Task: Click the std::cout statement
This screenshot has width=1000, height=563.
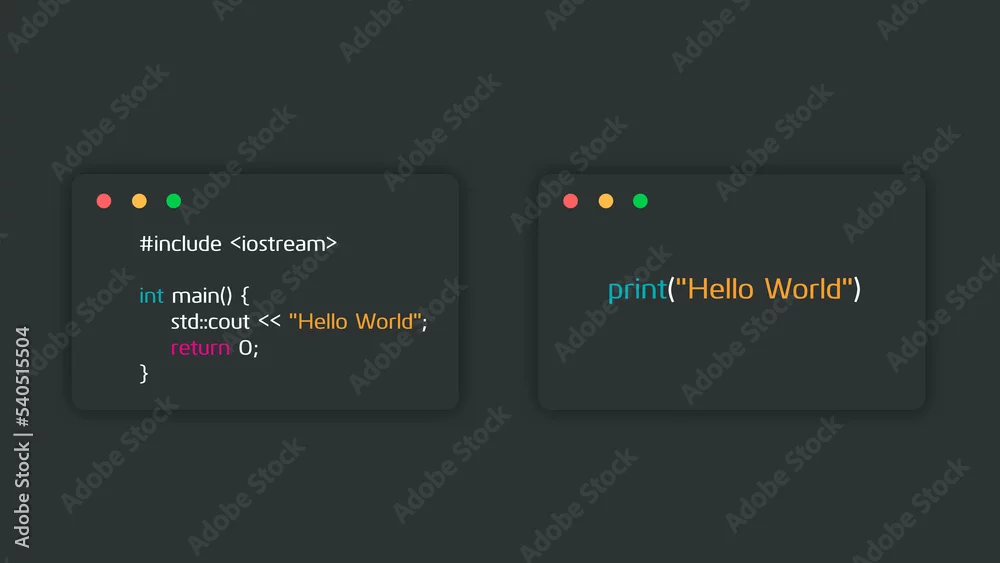Action: (x=210, y=321)
